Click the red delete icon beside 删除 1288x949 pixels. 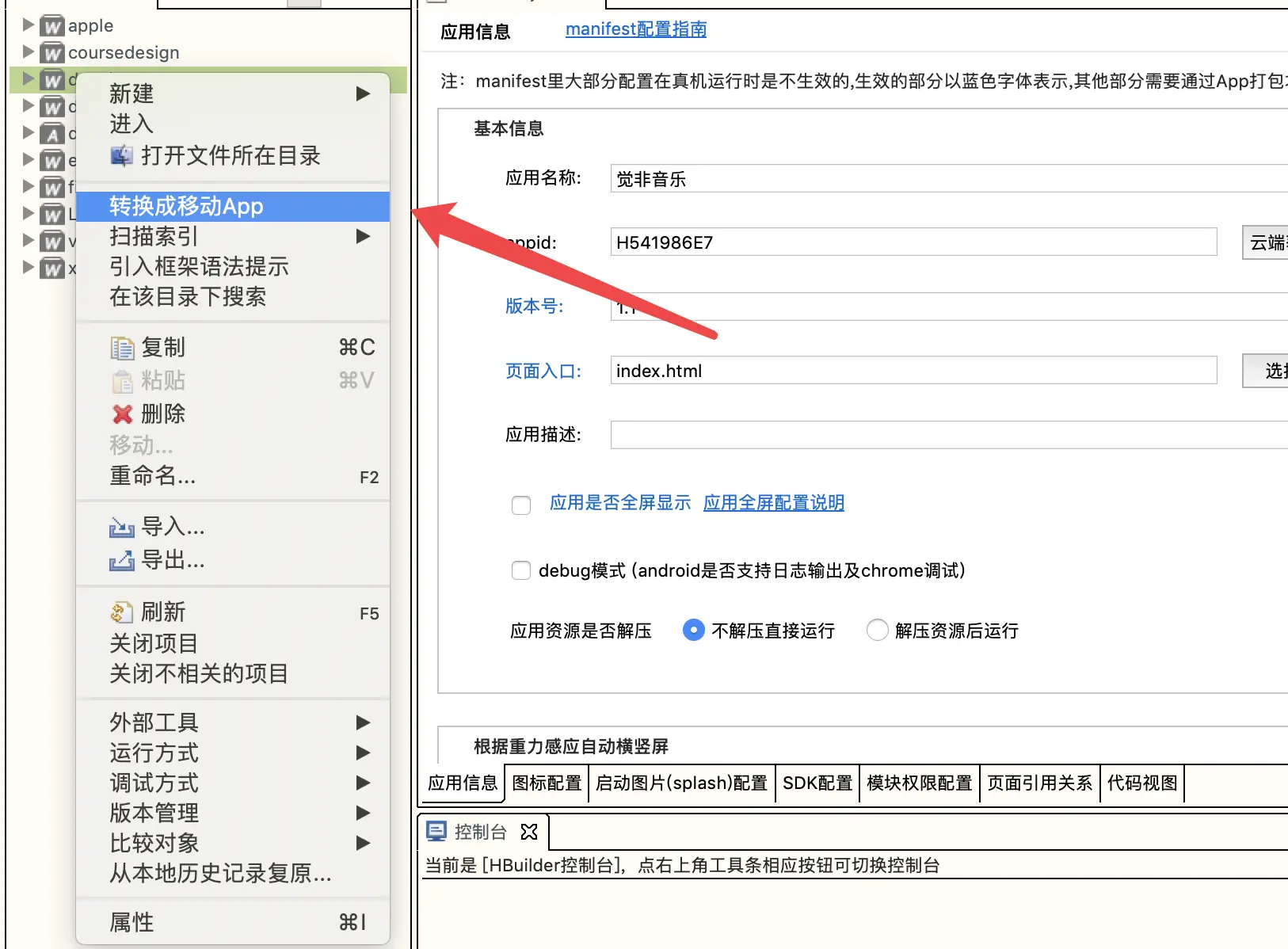point(121,414)
